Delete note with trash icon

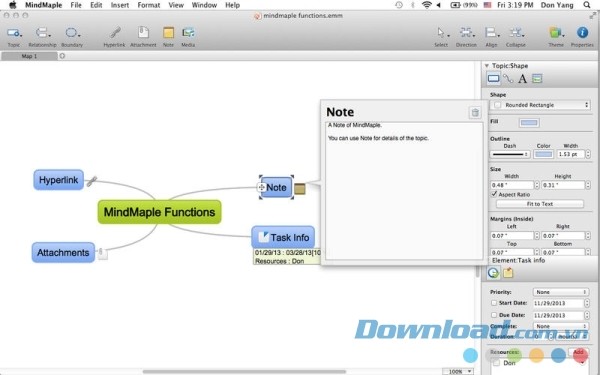tap(475, 112)
